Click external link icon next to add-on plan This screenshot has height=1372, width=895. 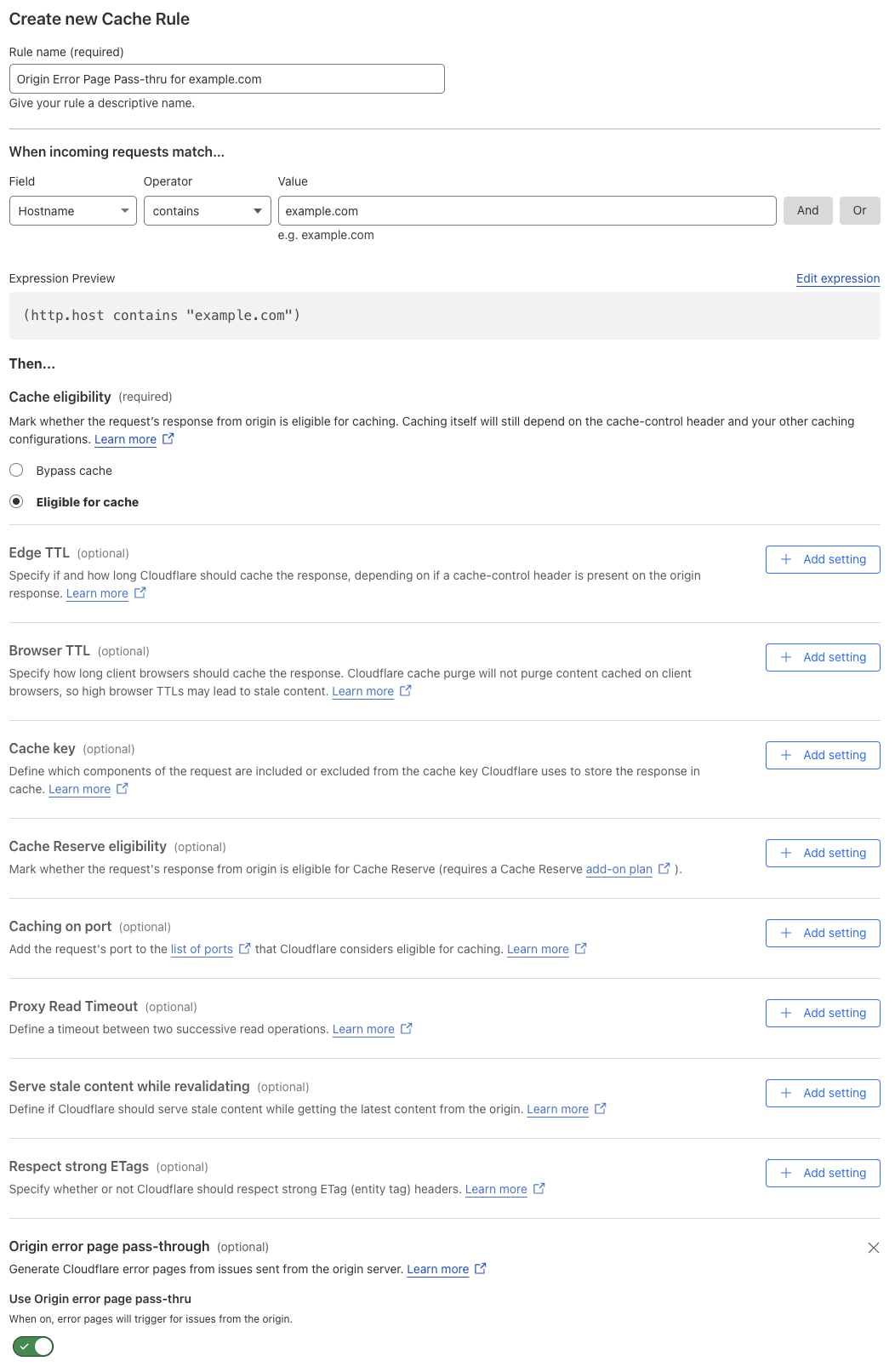tap(664, 869)
